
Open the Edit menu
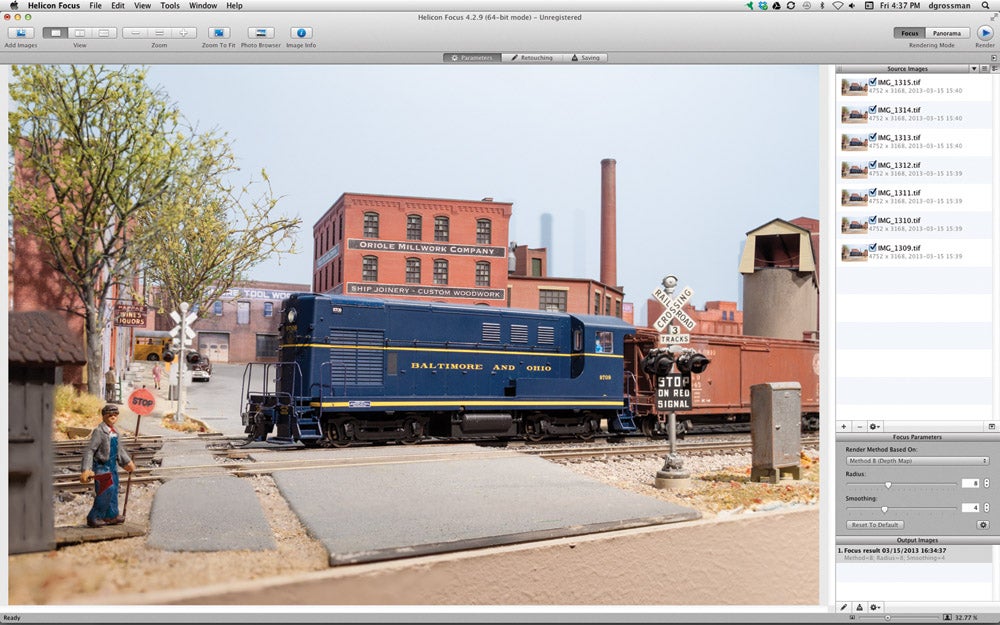coord(118,5)
